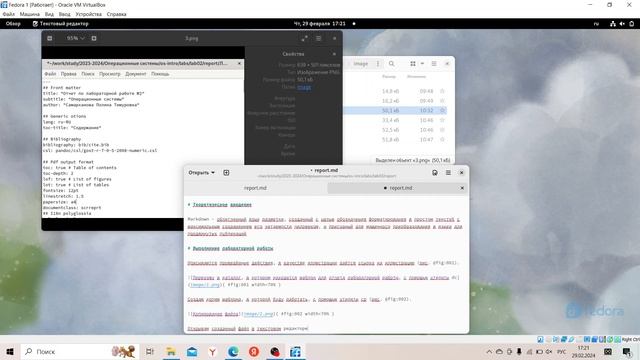Screen dimensions: 640x360
Task: Sort files by the Размер column header
Action: tap(389, 76)
